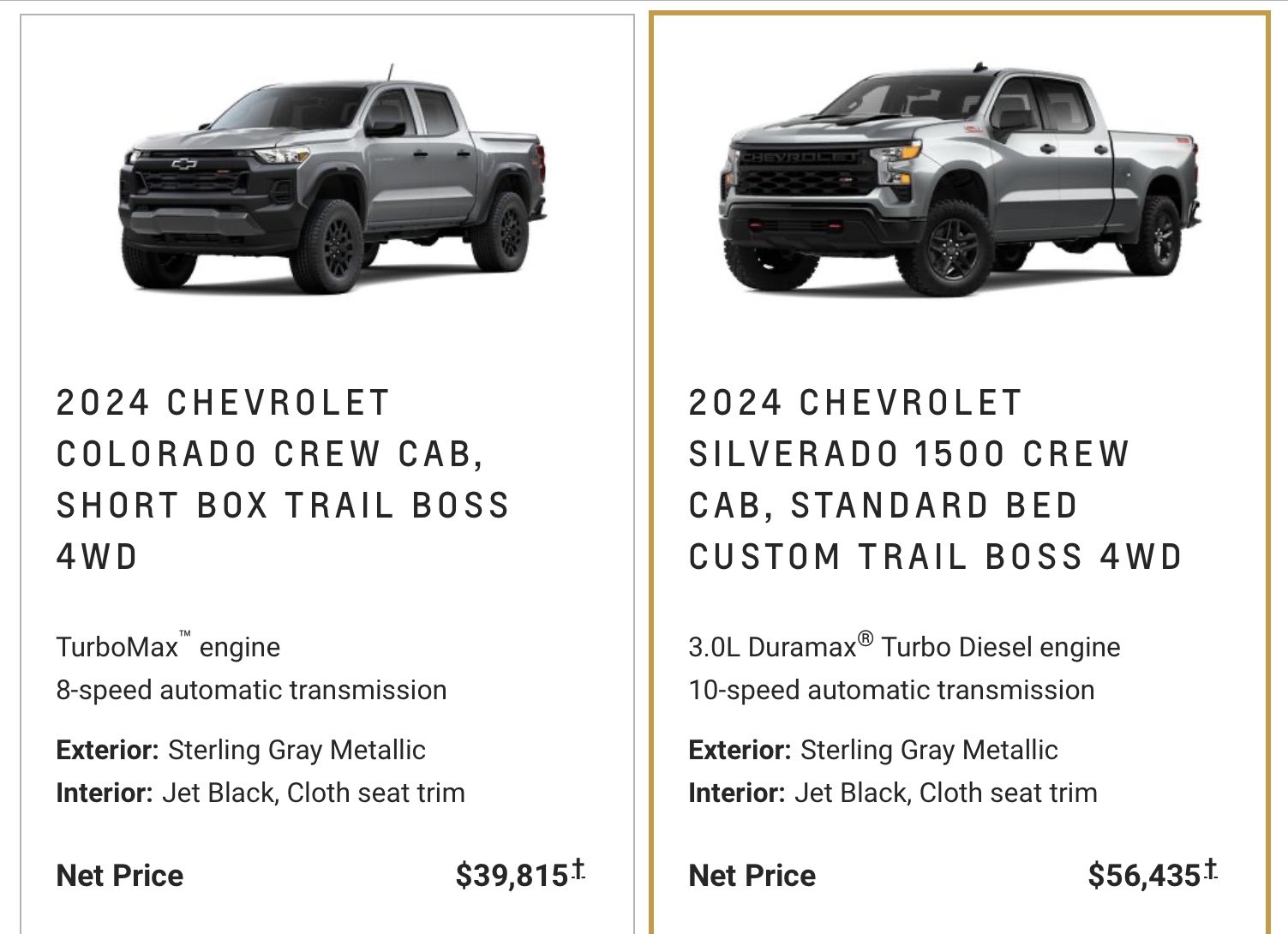Click the TurboMax engine text

pos(168,646)
